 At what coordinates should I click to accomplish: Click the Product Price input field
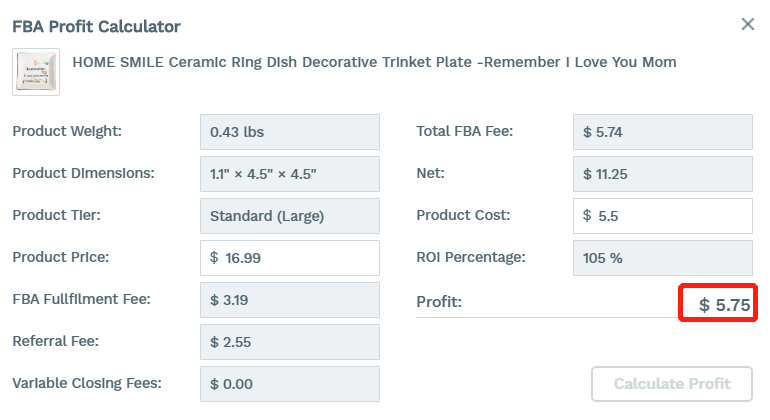click(x=290, y=258)
